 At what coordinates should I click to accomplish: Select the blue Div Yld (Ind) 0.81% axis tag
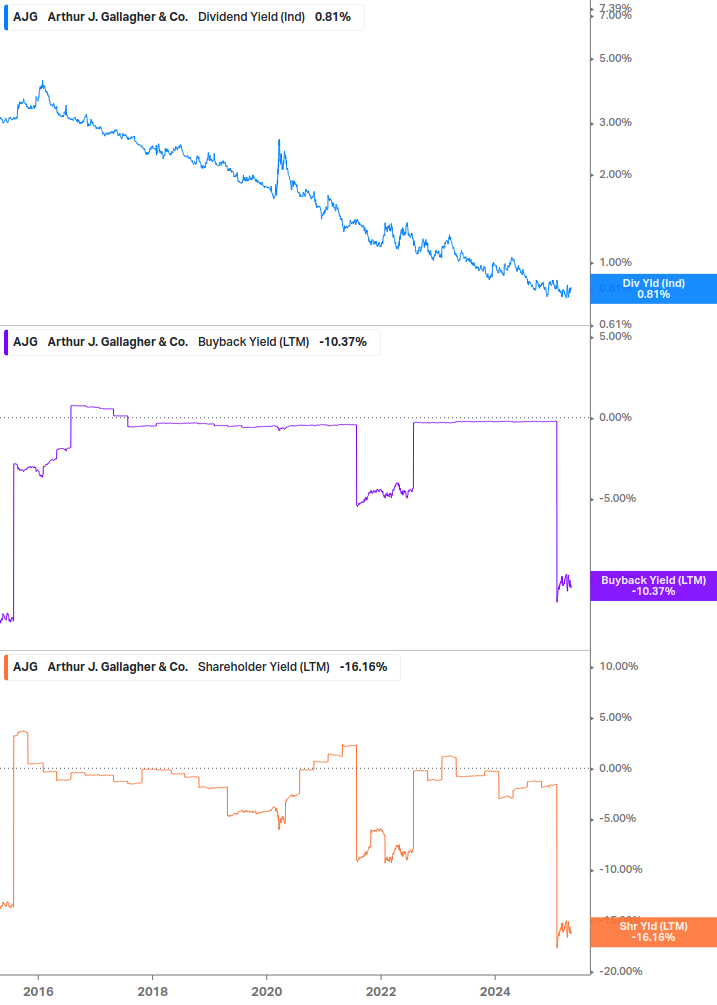coord(654,289)
